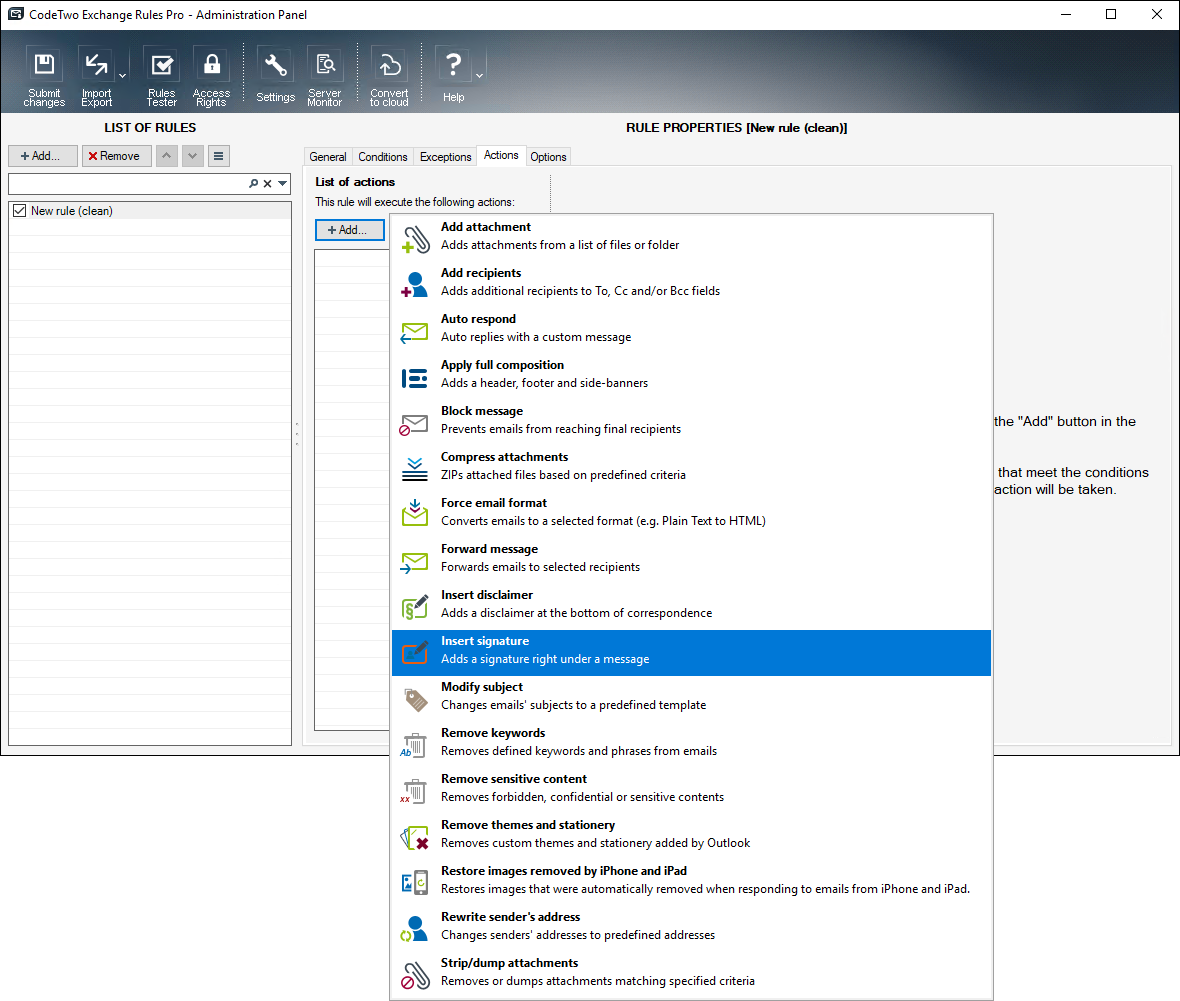Click the Force email format icon
This screenshot has height=1001, width=1180.
(x=415, y=513)
